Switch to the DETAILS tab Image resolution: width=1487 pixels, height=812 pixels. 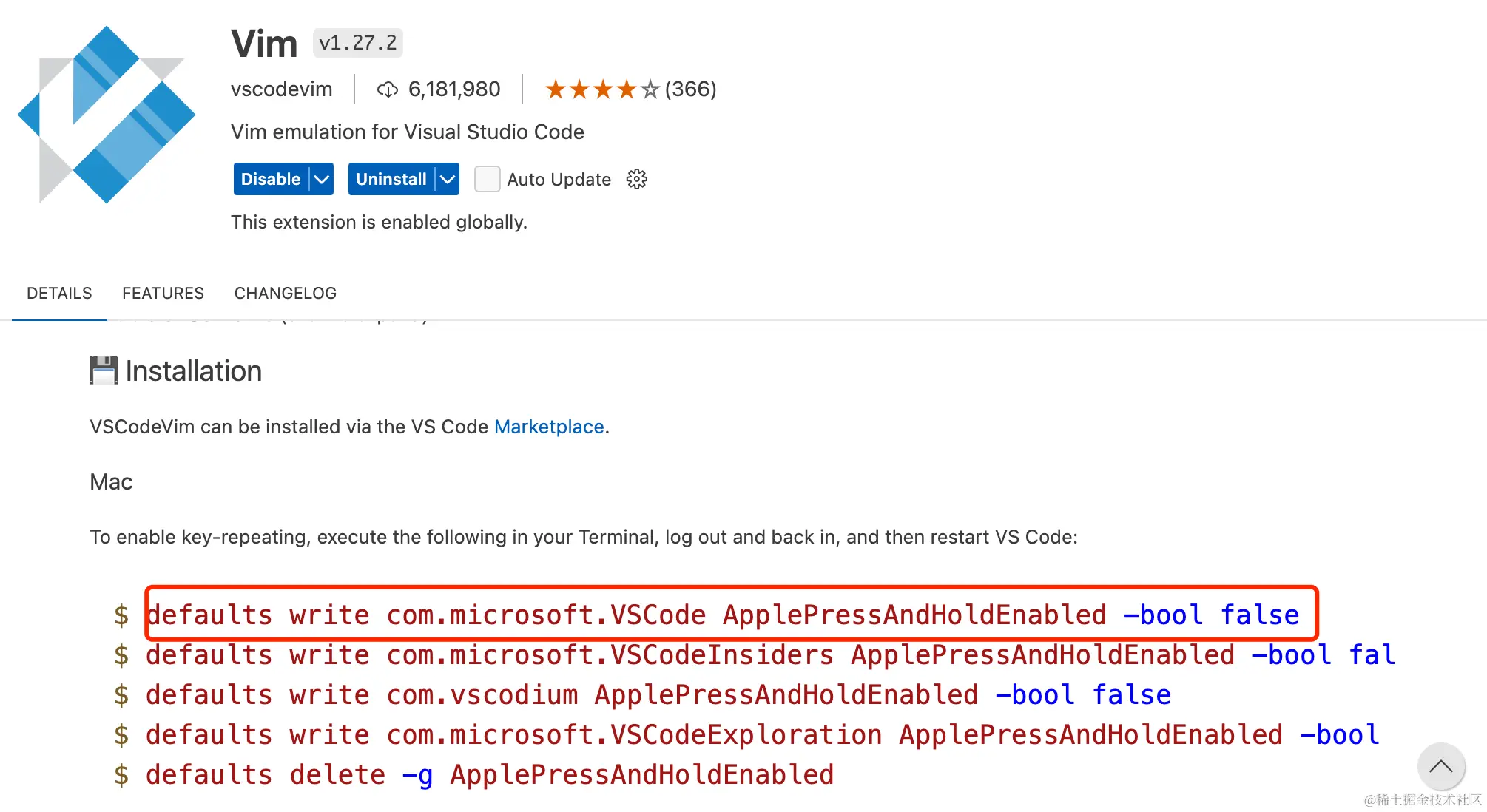coord(59,293)
